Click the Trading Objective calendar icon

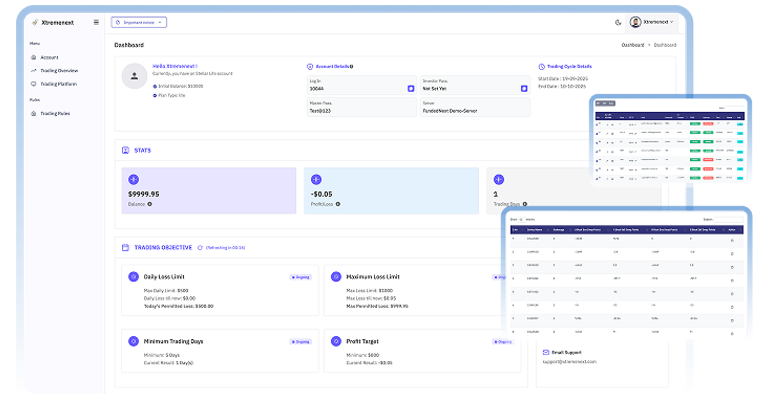tap(125, 247)
